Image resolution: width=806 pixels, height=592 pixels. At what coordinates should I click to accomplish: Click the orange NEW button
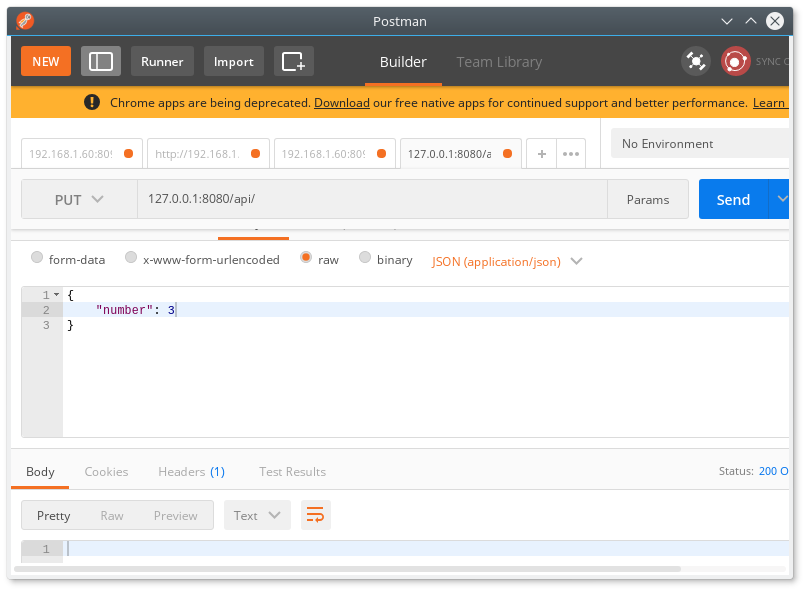pos(46,61)
